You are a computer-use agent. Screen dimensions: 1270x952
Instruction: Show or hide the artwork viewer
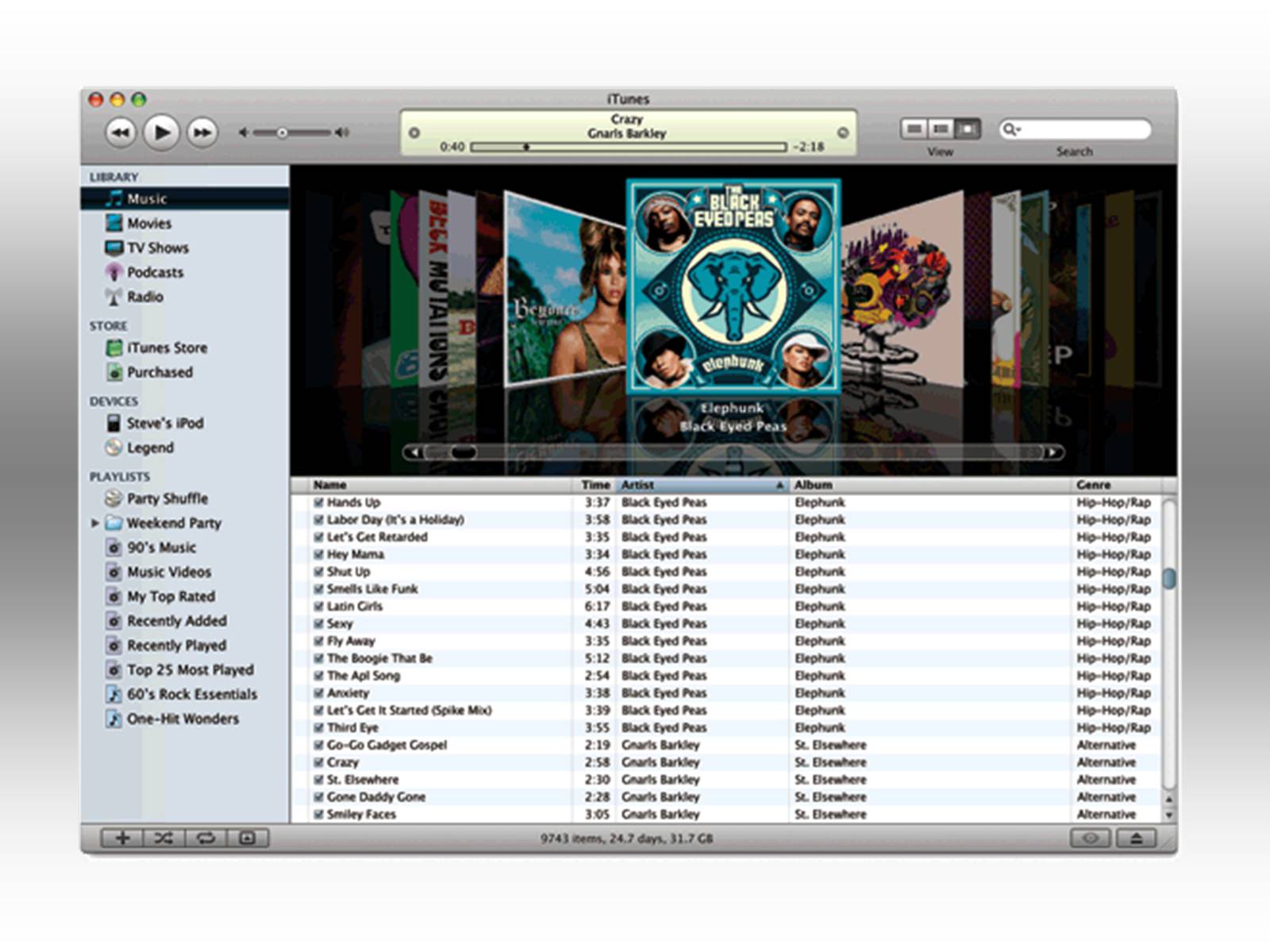[247, 838]
